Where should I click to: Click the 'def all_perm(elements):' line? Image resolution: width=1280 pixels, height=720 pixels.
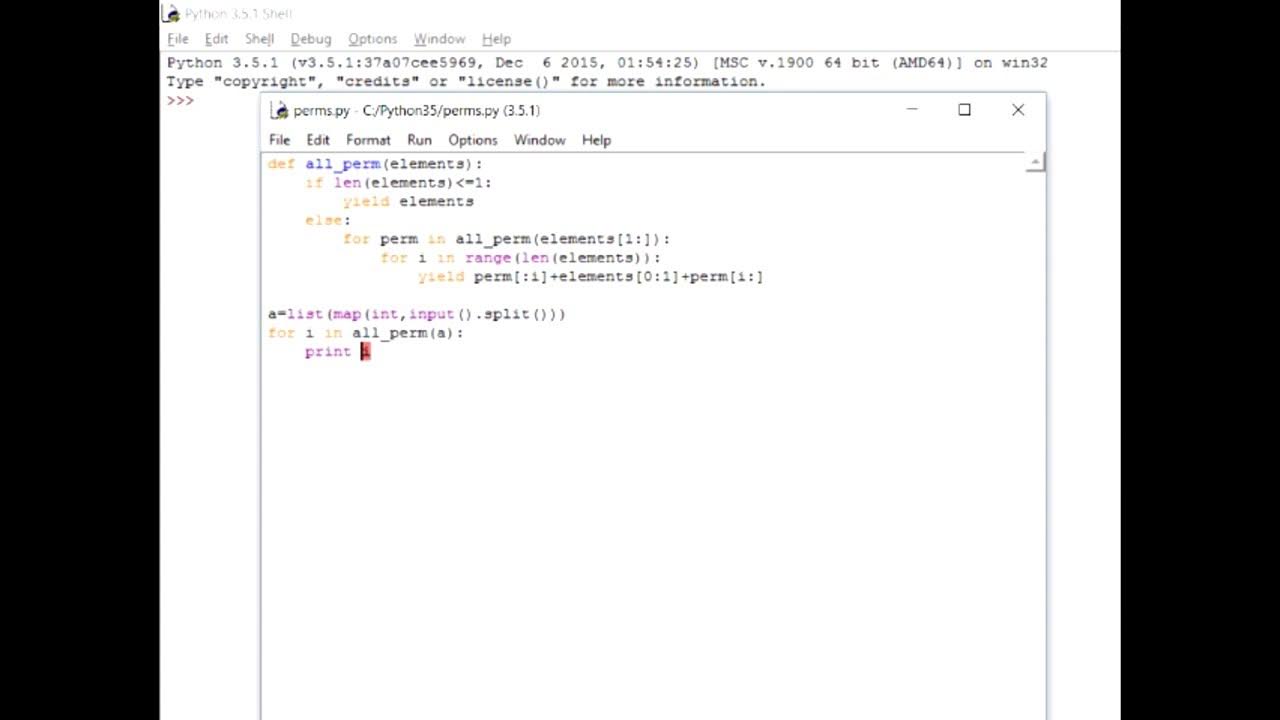point(375,164)
